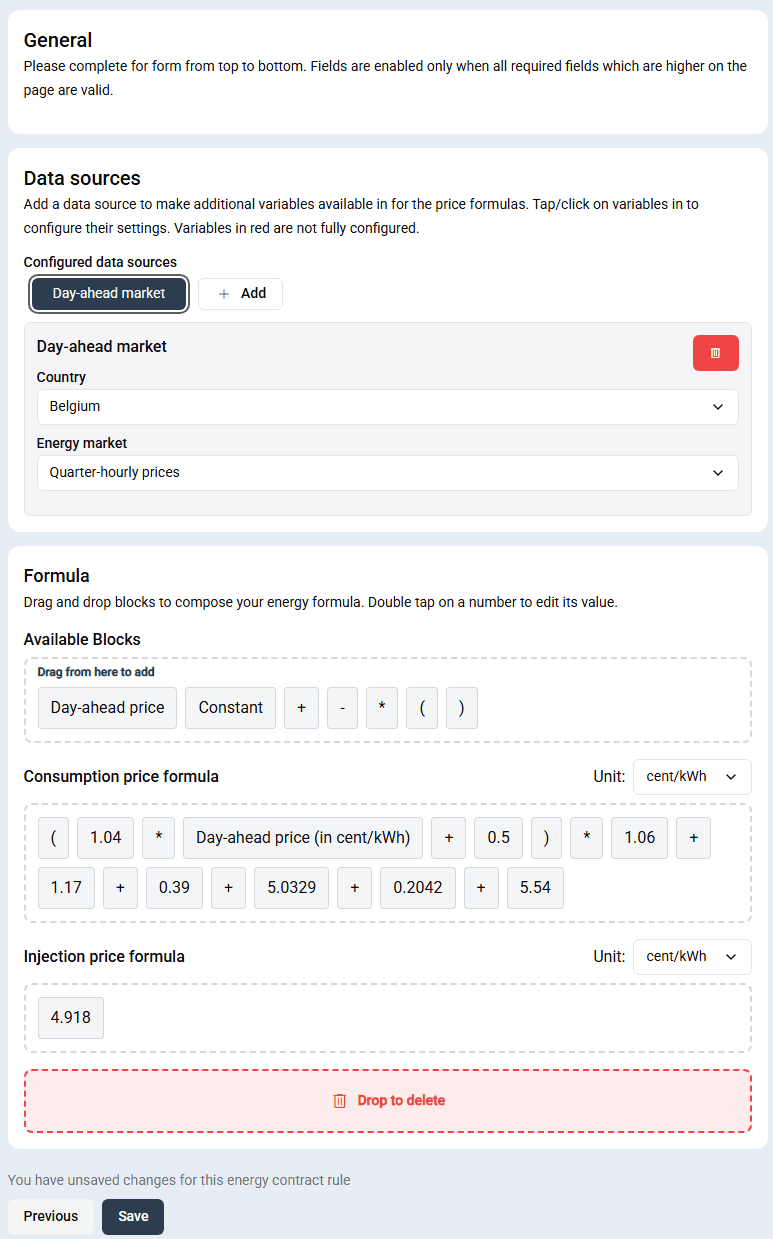The image size is (773, 1239).
Task: Click the 5.0329 consumption formula block
Action: [x=290, y=887]
